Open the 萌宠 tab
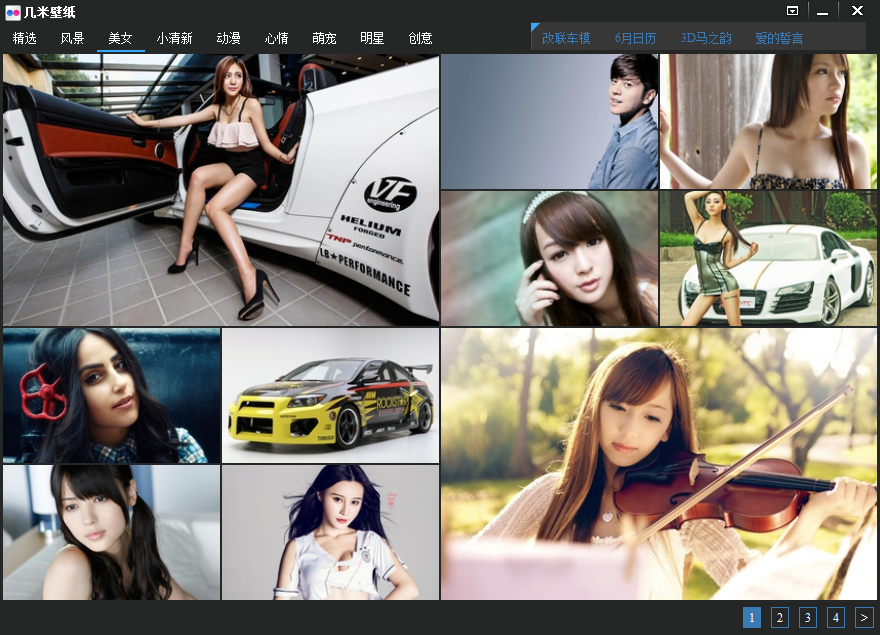 tap(324, 38)
